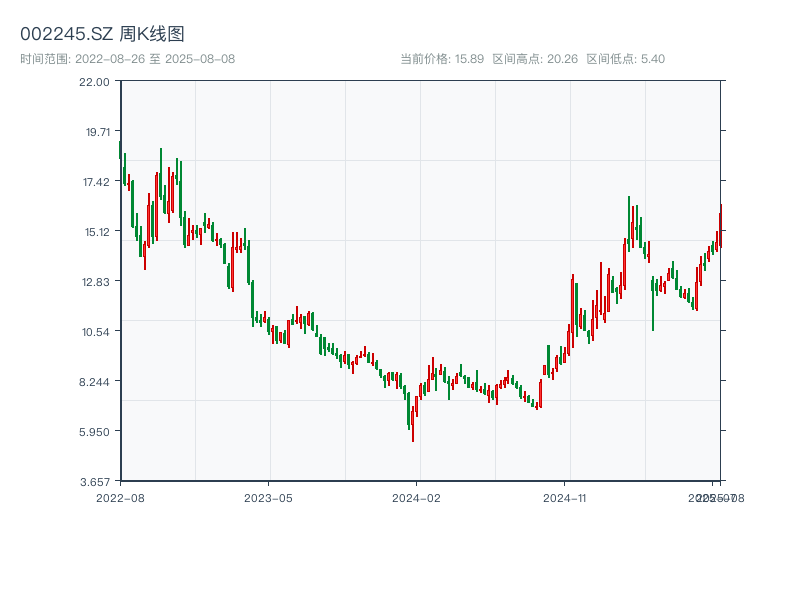Image resolution: width=800 pixels, height=600 pixels.
Task: Click the 2022-08 date axis label
Action: (x=120, y=497)
